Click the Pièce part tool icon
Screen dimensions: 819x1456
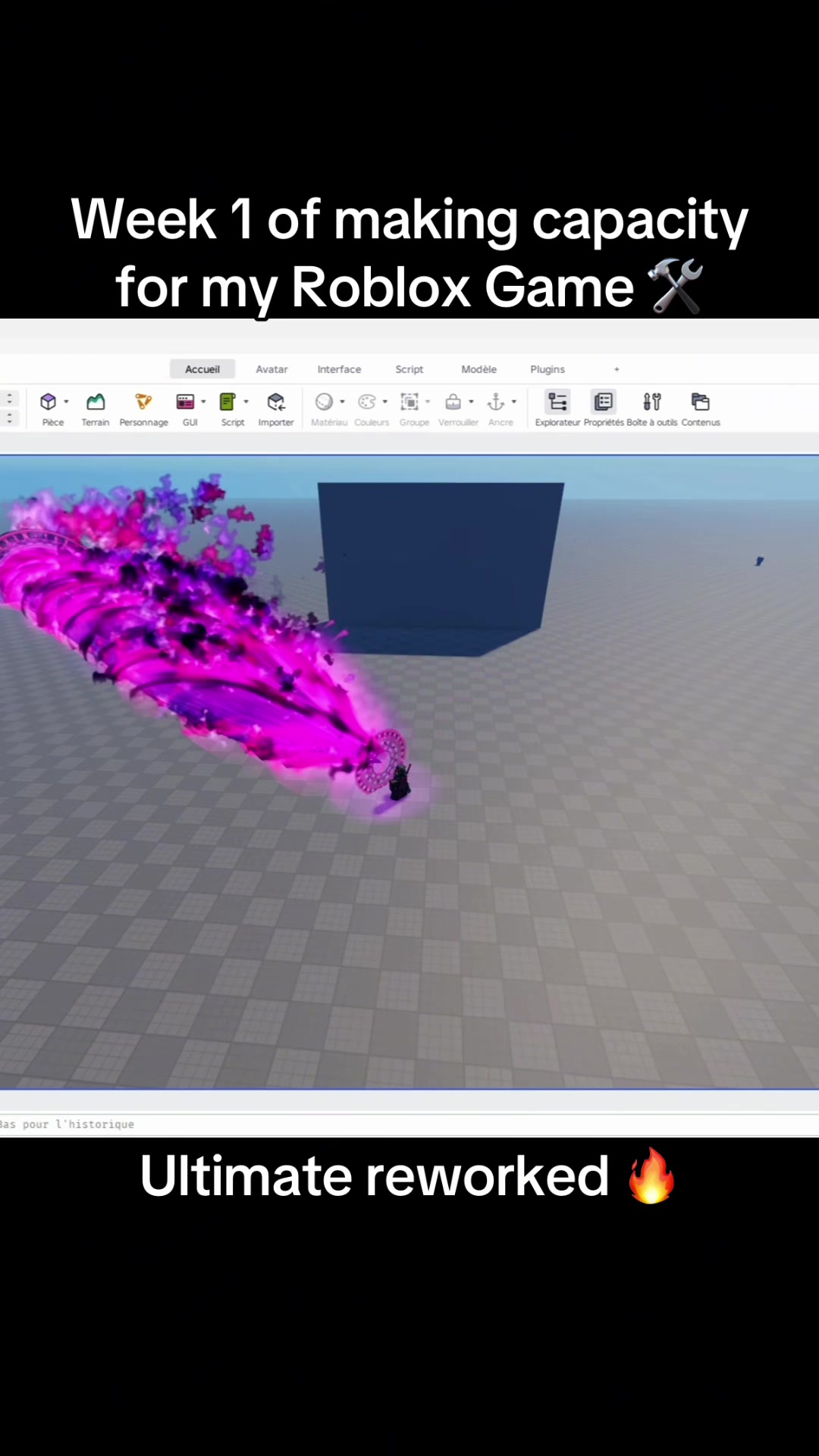point(49,402)
